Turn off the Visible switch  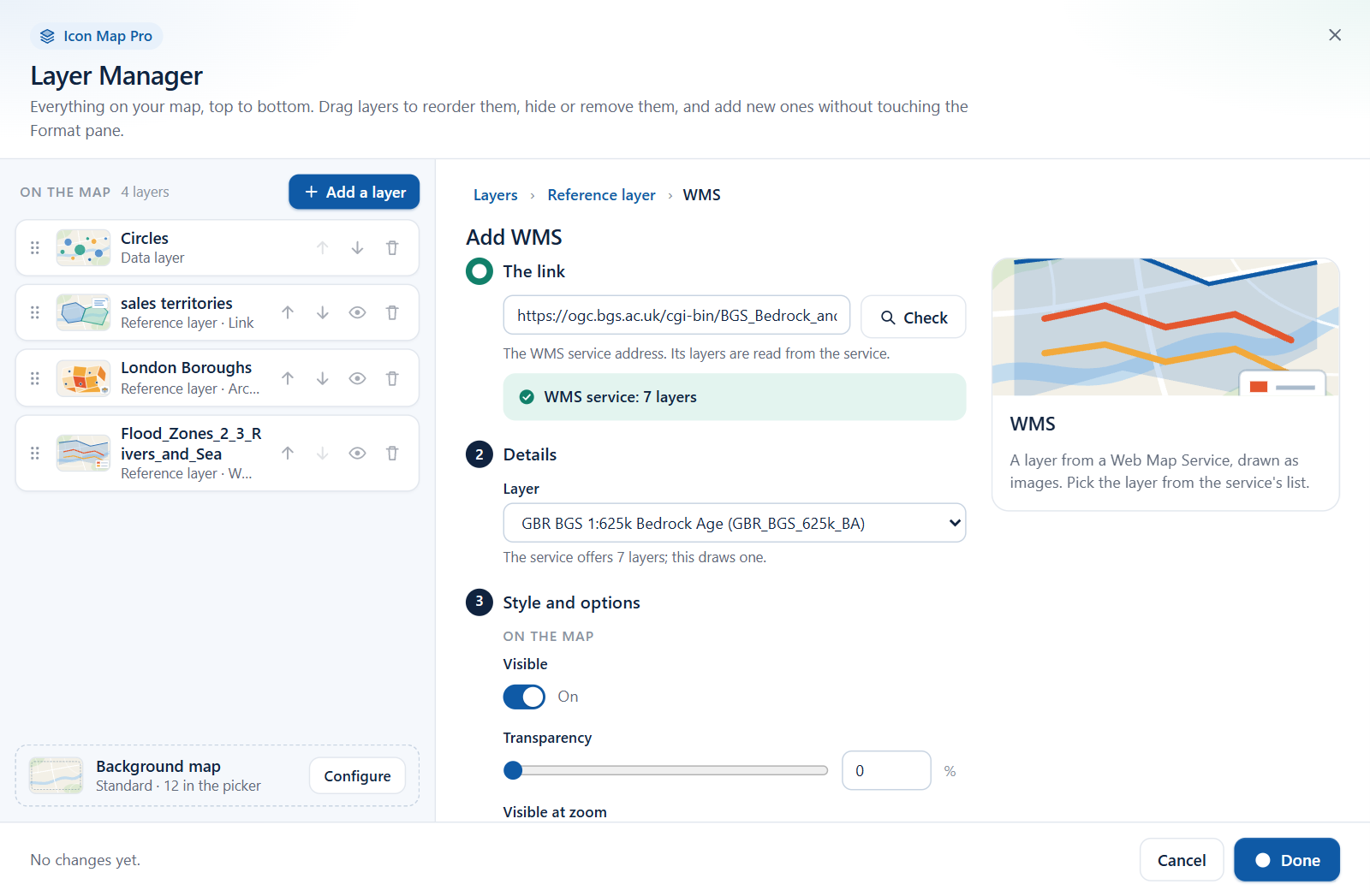click(524, 697)
